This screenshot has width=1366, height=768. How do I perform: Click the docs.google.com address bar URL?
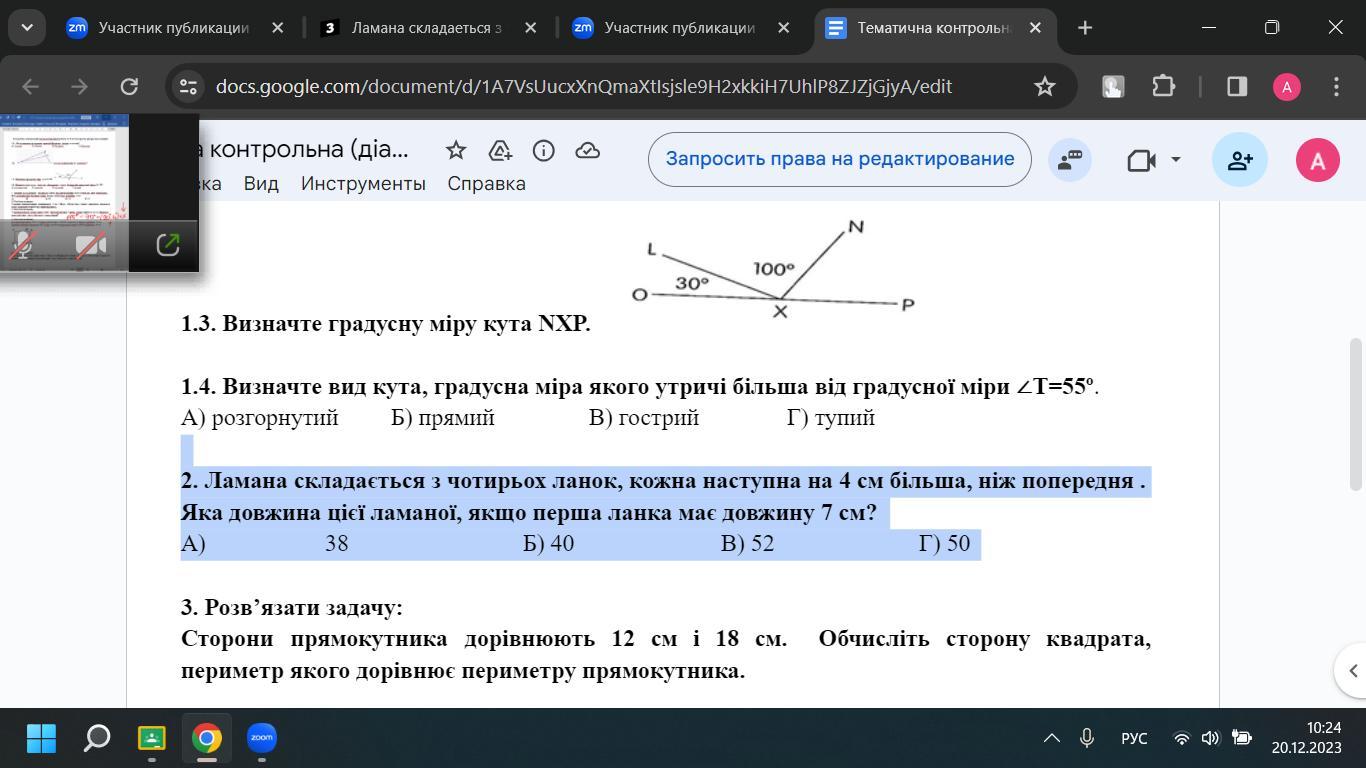click(584, 87)
